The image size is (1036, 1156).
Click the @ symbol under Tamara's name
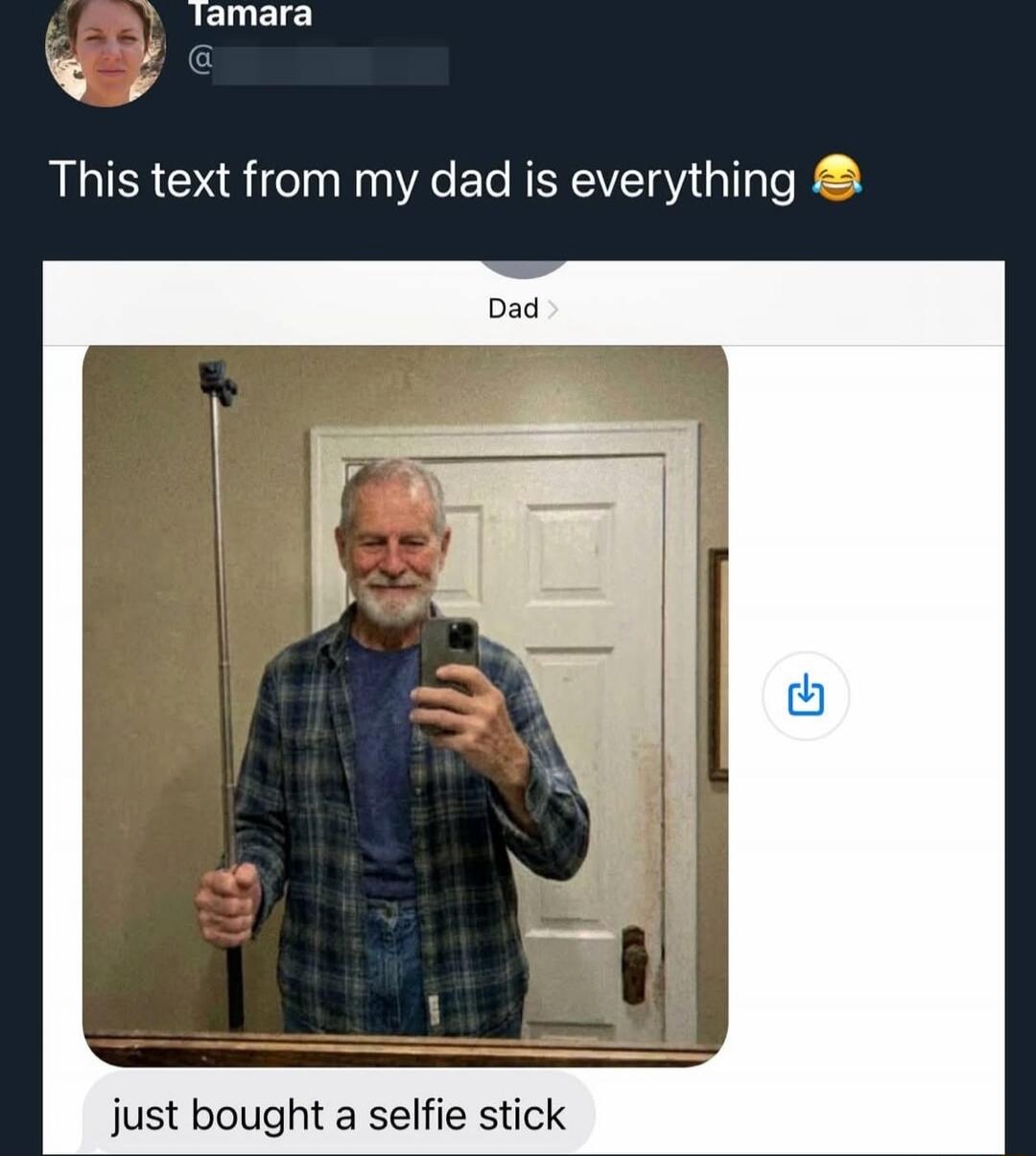pos(200,62)
